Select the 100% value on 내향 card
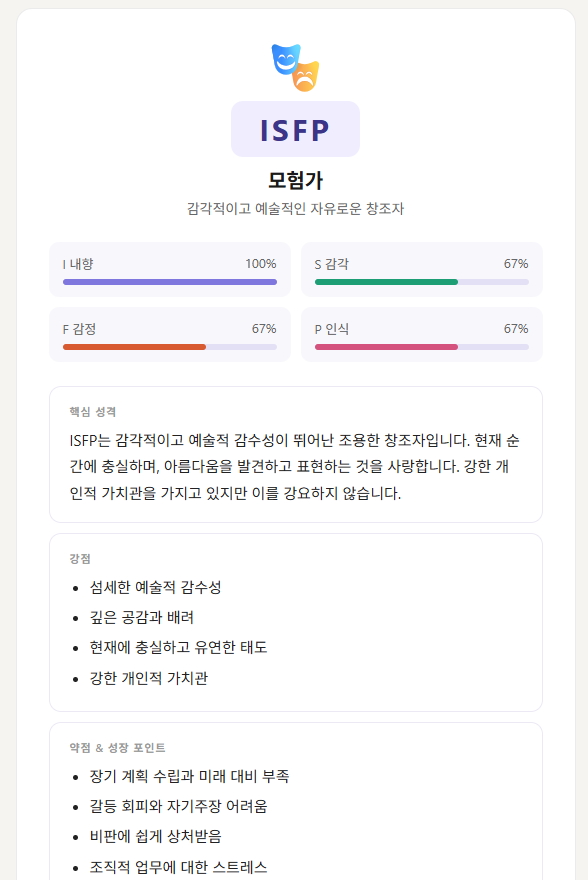588x880 pixels. [261, 264]
